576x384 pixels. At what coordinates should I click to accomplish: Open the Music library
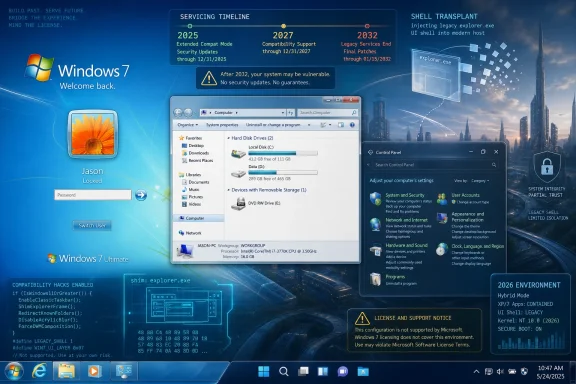tap(191, 190)
